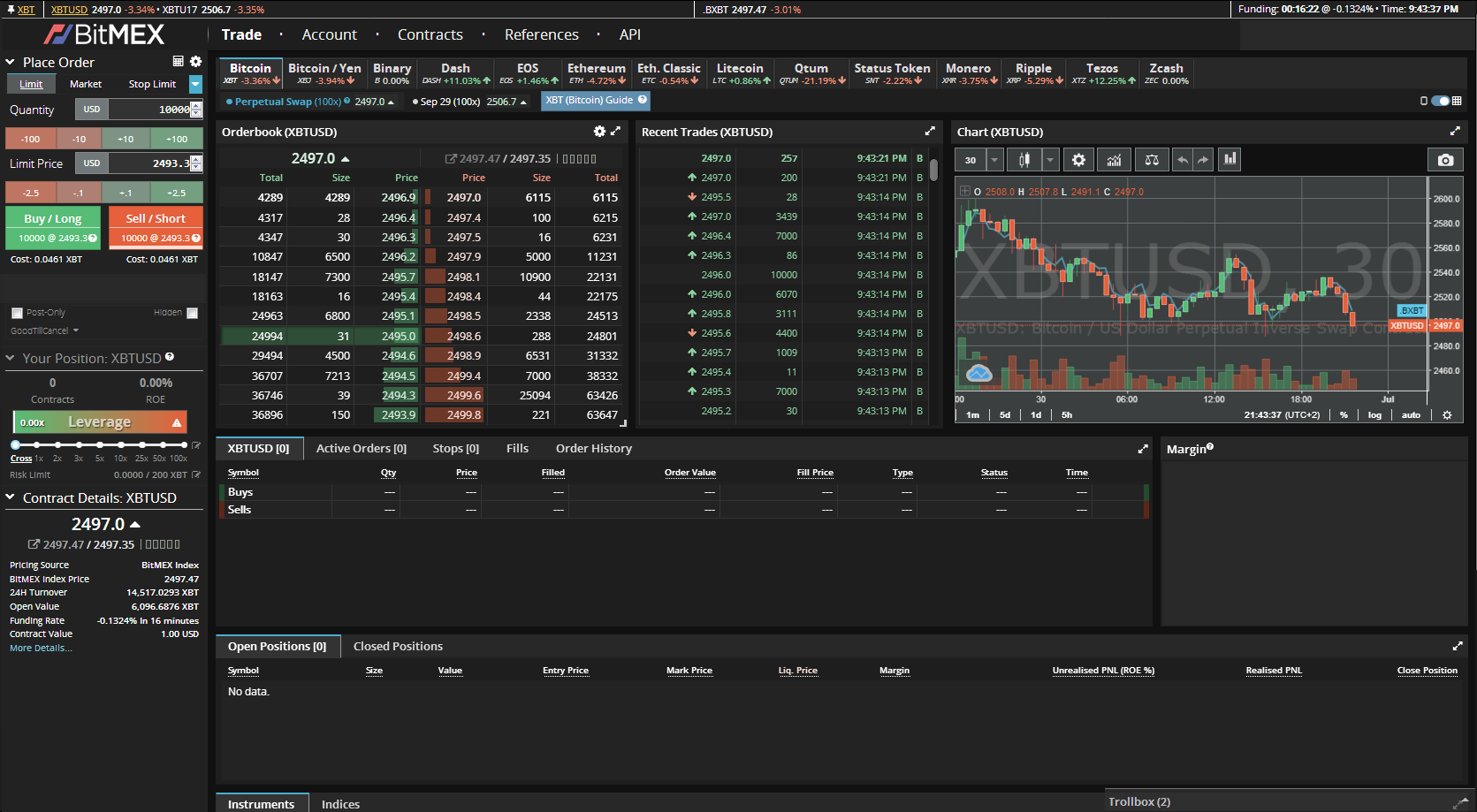Open chart interval dropdown next to 30

tap(995, 160)
